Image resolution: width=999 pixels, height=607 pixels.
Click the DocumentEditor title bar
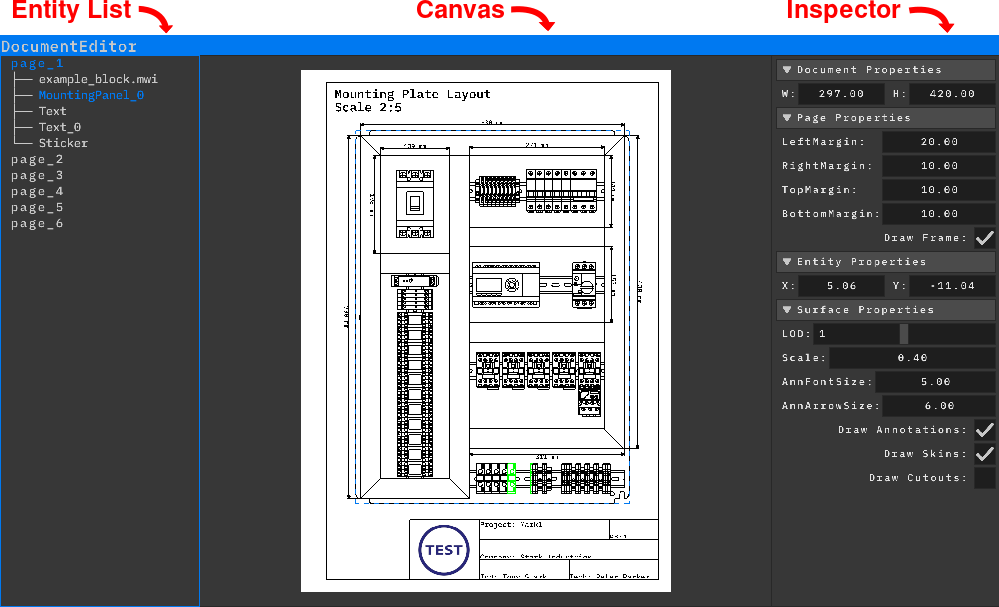click(500, 46)
